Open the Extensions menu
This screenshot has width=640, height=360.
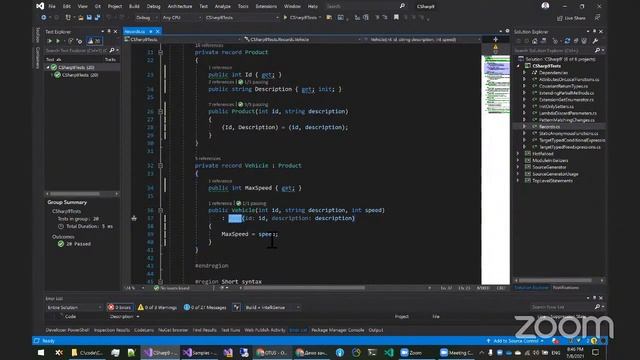(x=266, y=6)
